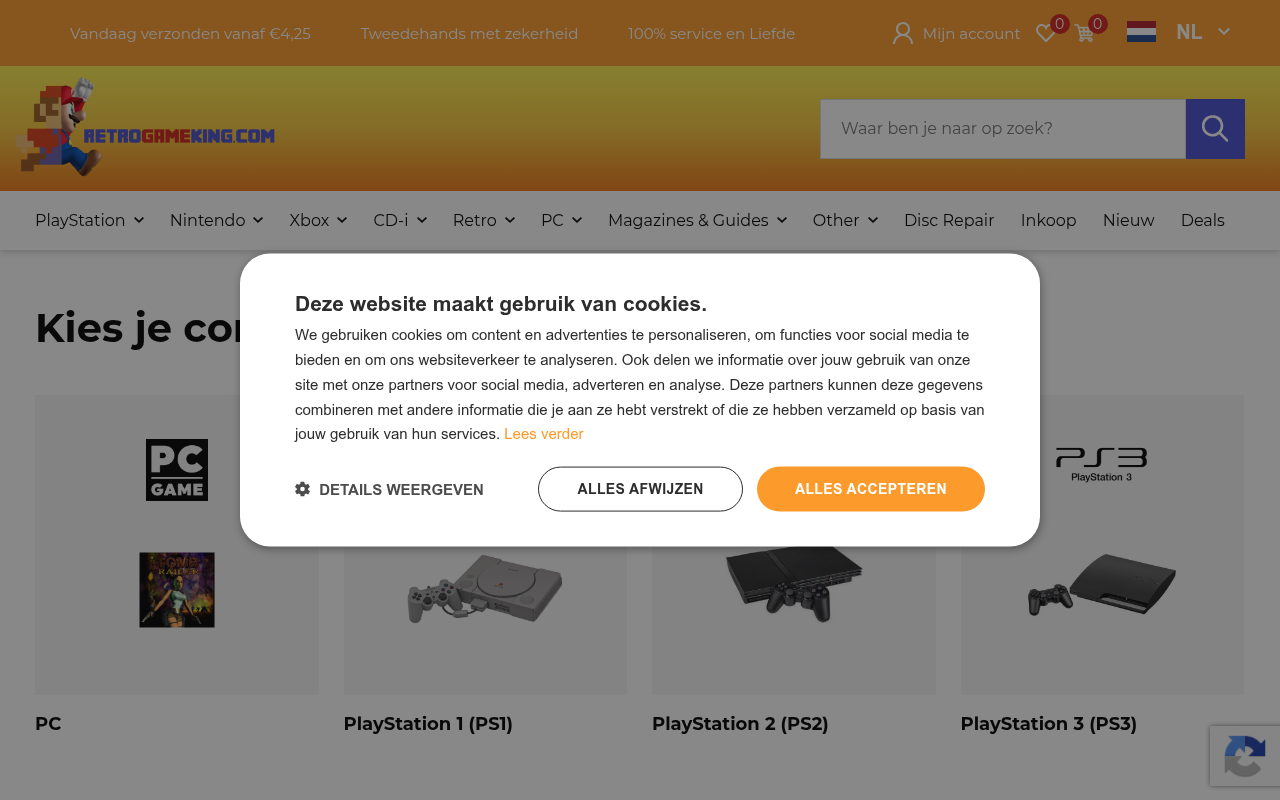
Task: Click the Mijn account user icon
Action: pos(903,34)
